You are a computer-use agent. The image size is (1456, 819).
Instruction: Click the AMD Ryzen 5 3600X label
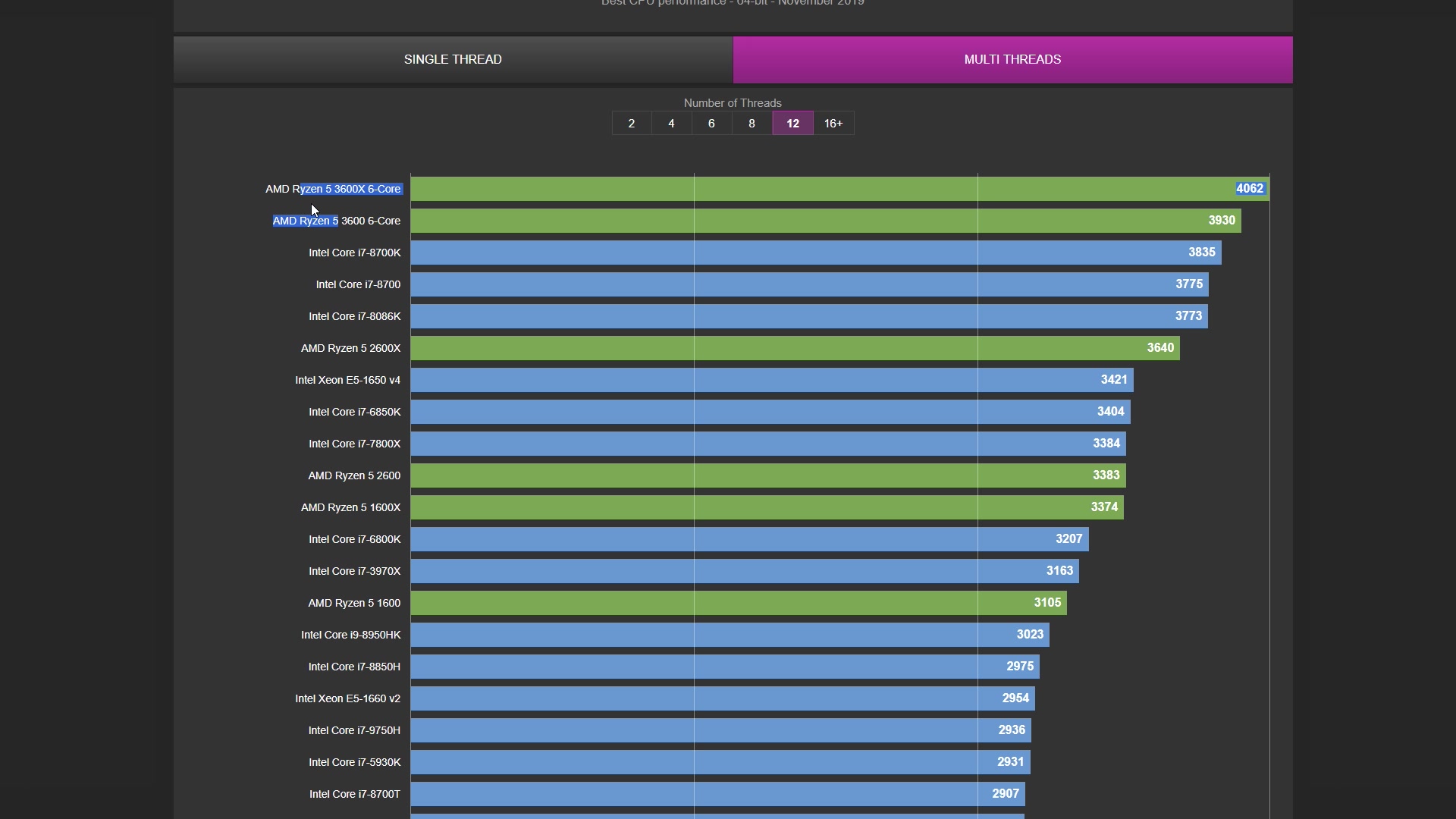point(333,189)
